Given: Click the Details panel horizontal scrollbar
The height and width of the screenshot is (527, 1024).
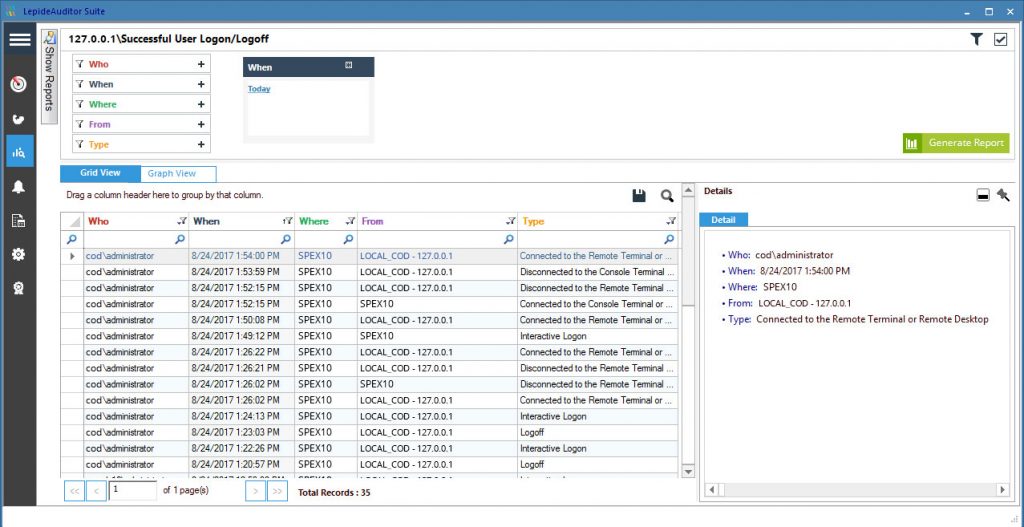Looking at the screenshot, I should point(857,489).
